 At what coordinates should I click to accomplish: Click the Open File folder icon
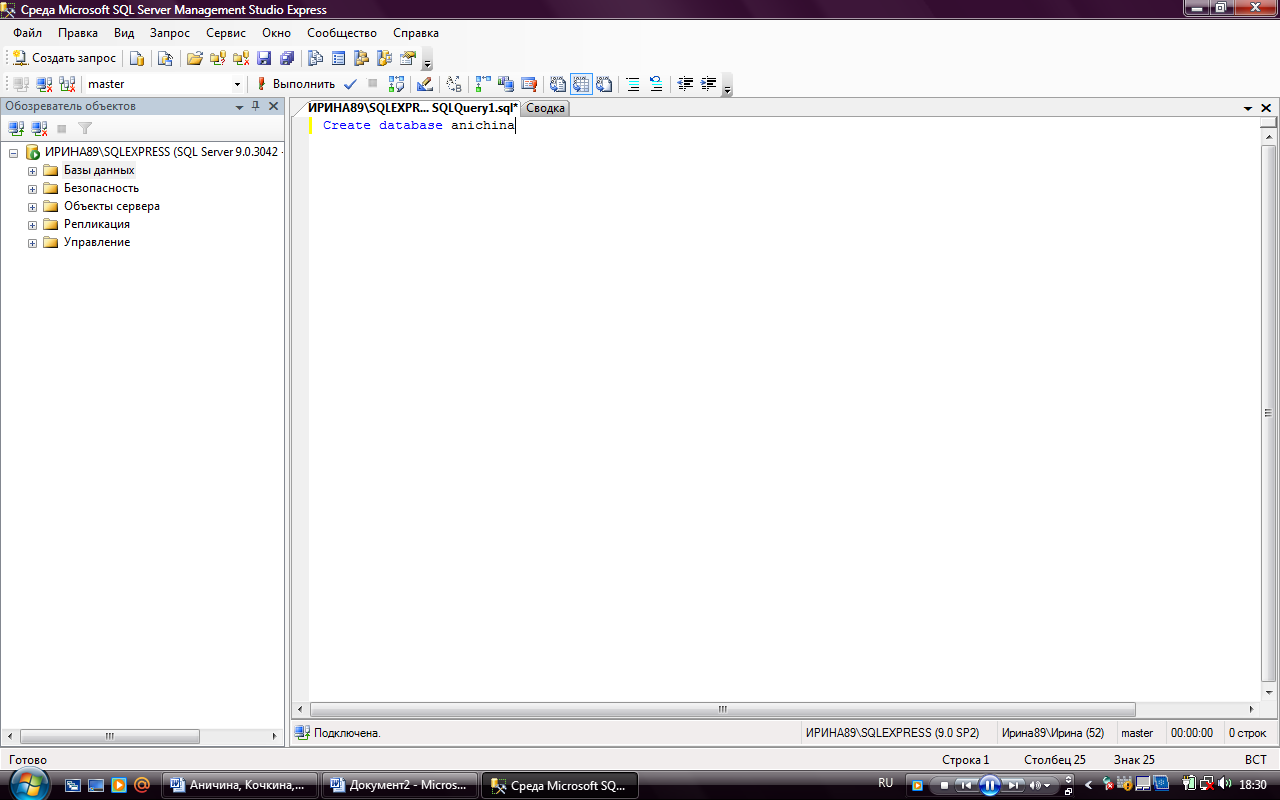click(195, 58)
